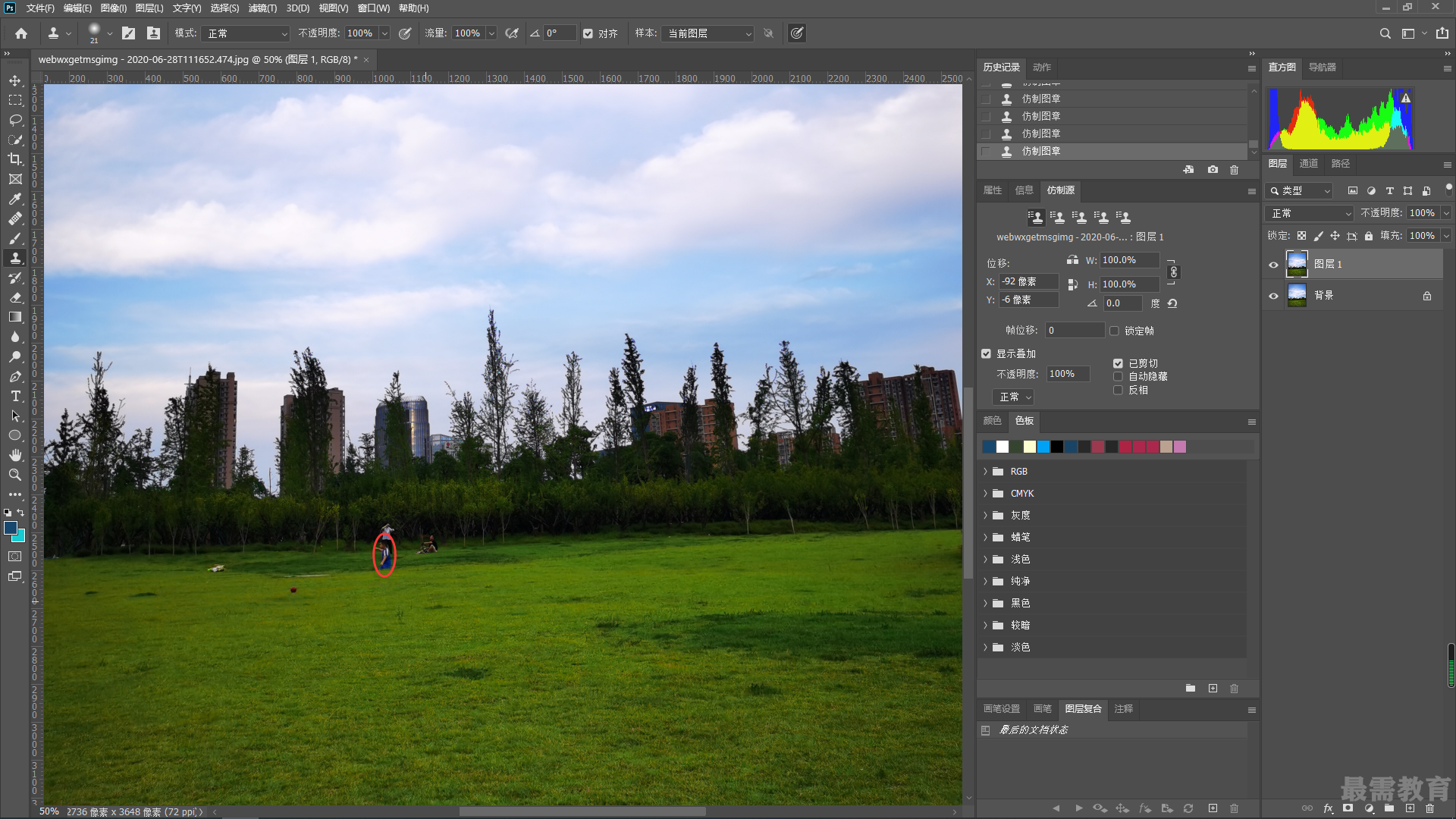Click the foreground color swatch

[11, 529]
